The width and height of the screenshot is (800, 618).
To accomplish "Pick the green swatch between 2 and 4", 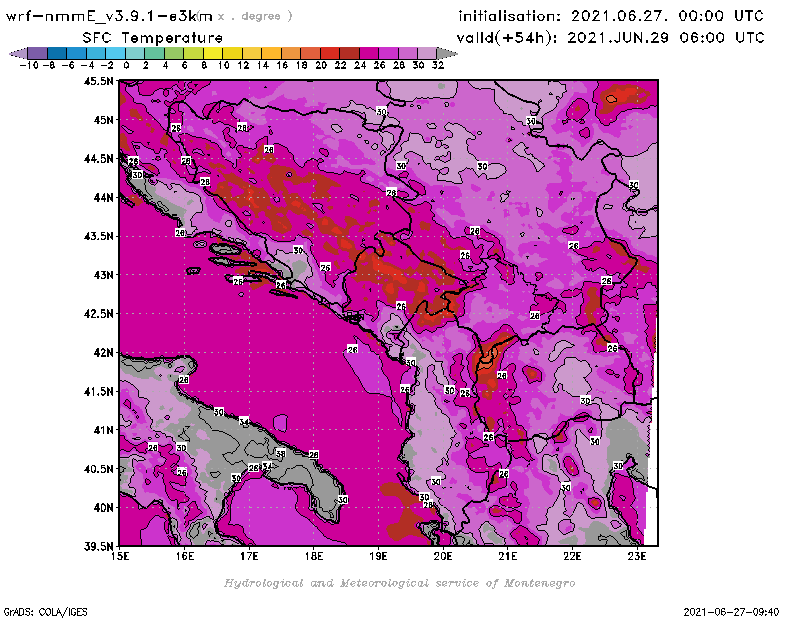I will coord(154,53).
